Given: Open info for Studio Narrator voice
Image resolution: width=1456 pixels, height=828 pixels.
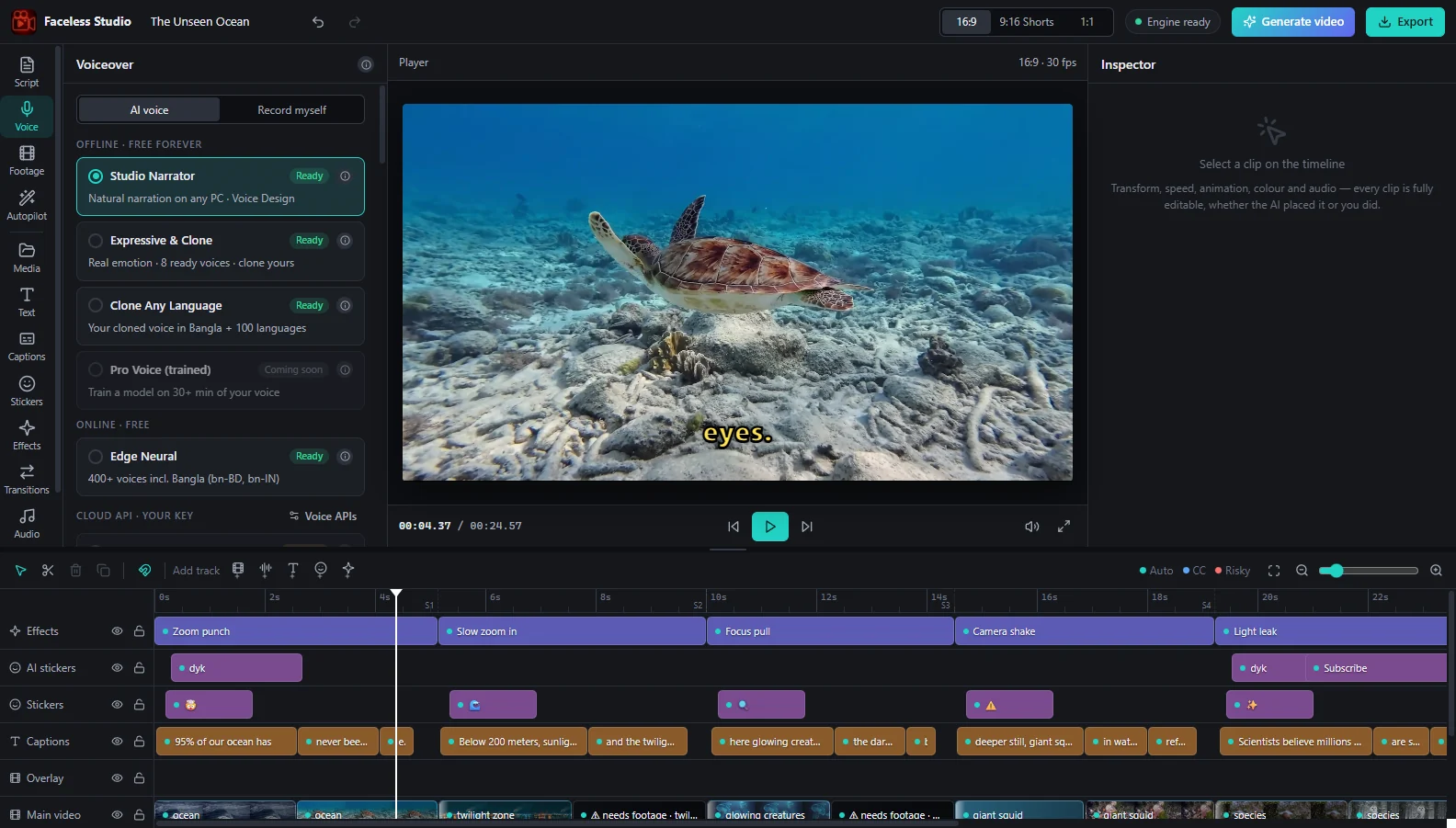Looking at the screenshot, I should pyautogui.click(x=346, y=176).
